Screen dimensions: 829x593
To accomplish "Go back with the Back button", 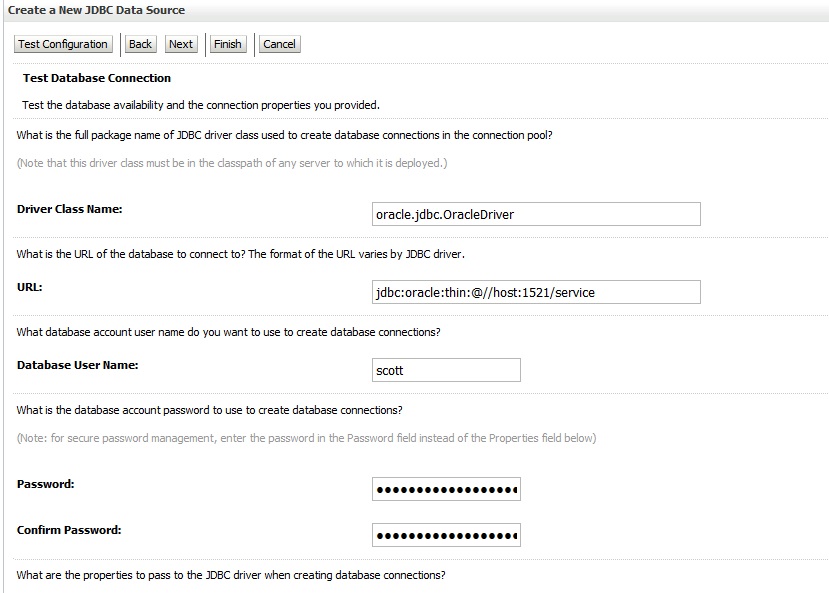I will click(x=140, y=44).
